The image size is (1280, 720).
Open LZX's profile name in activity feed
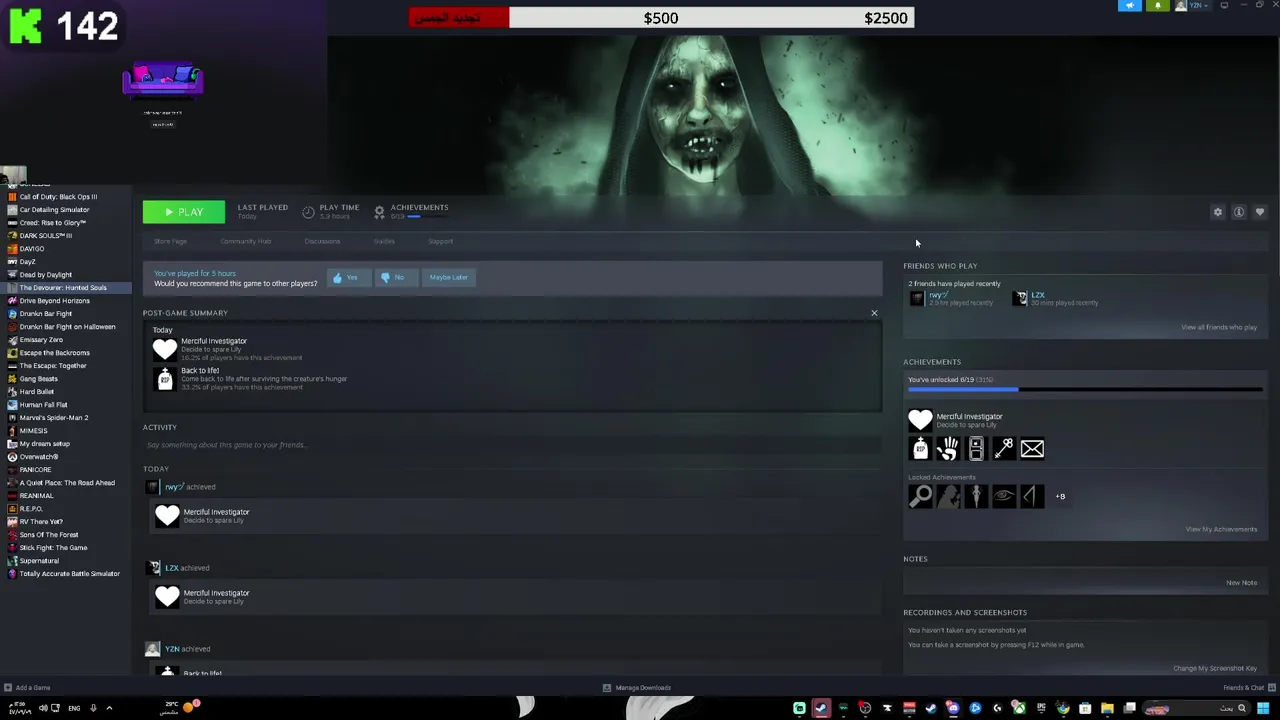(x=172, y=568)
